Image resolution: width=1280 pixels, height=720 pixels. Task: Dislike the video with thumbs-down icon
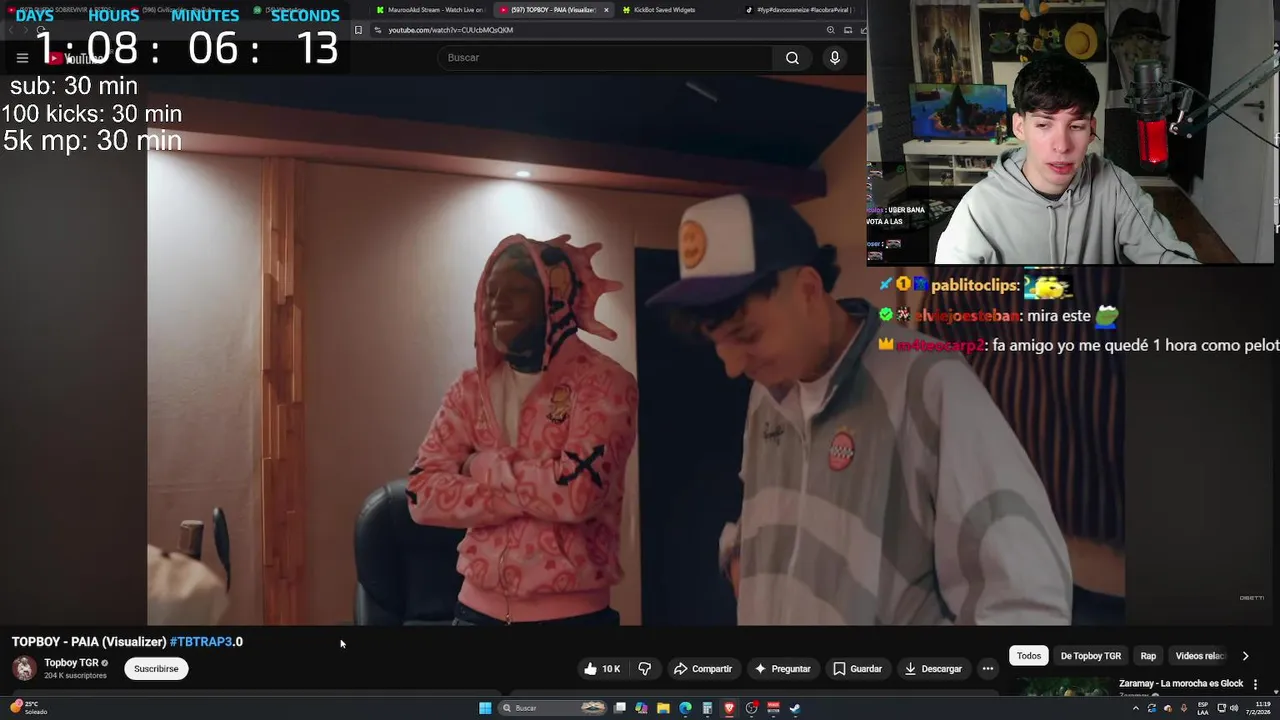645,669
